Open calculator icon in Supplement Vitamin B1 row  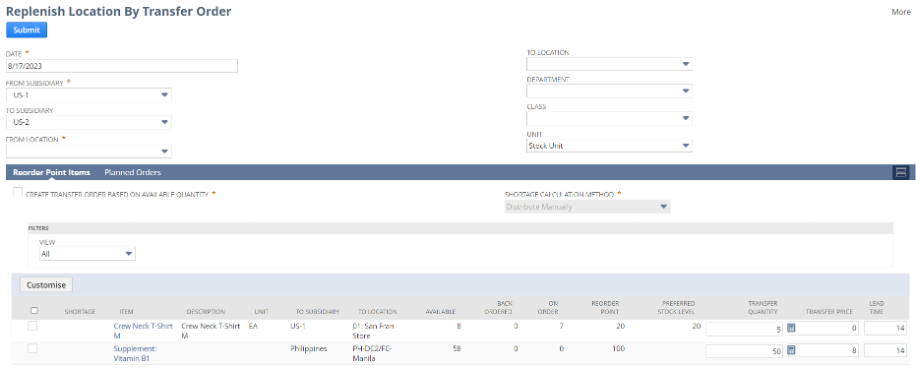pyautogui.click(x=791, y=350)
